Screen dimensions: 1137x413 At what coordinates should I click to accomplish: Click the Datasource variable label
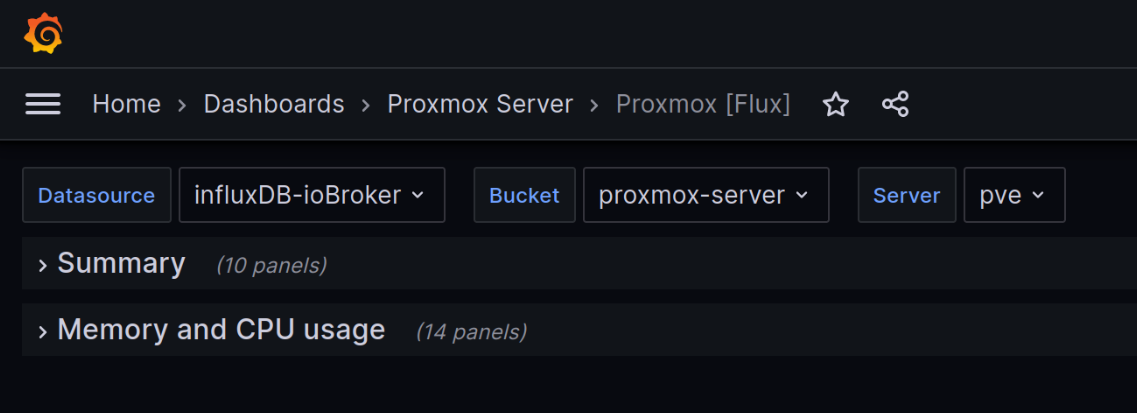pyautogui.click(x=96, y=195)
